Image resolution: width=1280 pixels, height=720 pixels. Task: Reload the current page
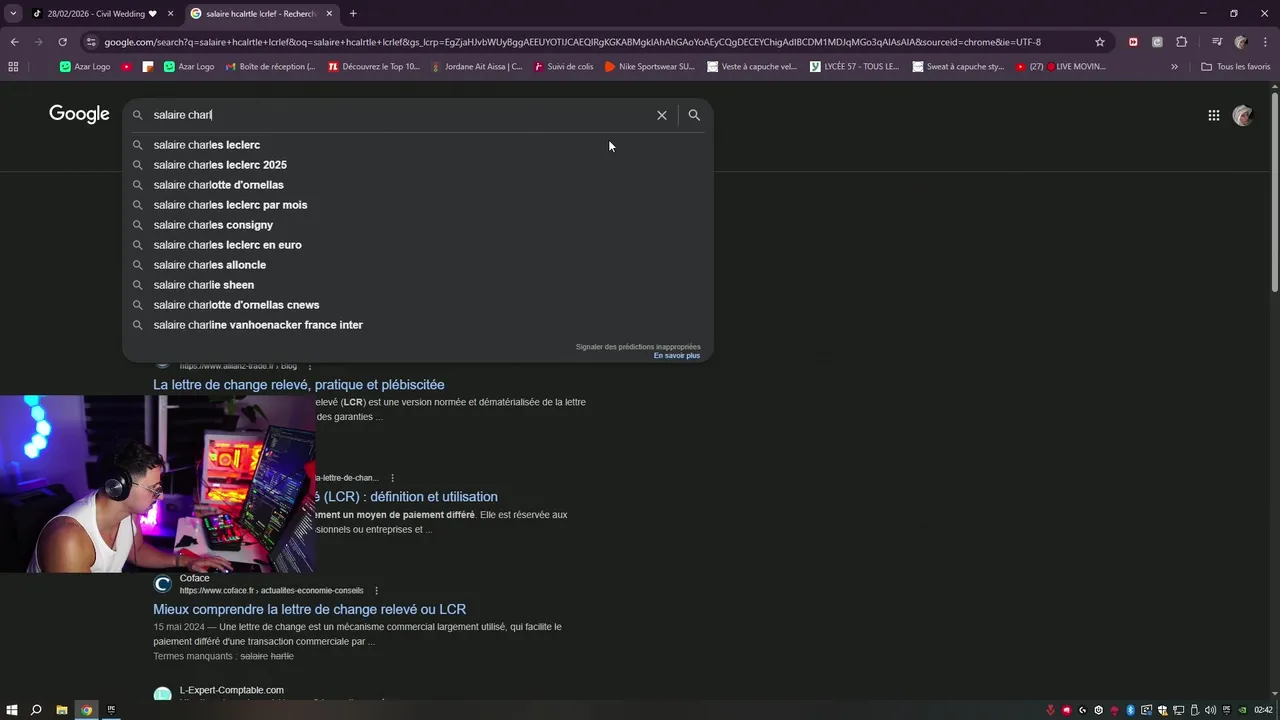[x=62, y=42]
